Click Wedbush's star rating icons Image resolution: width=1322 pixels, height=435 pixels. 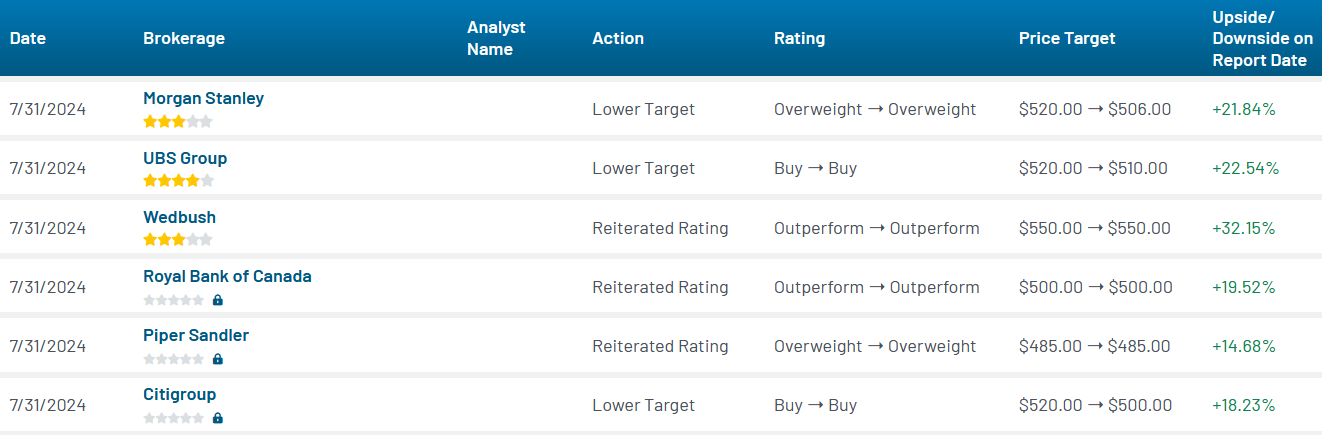178,240
